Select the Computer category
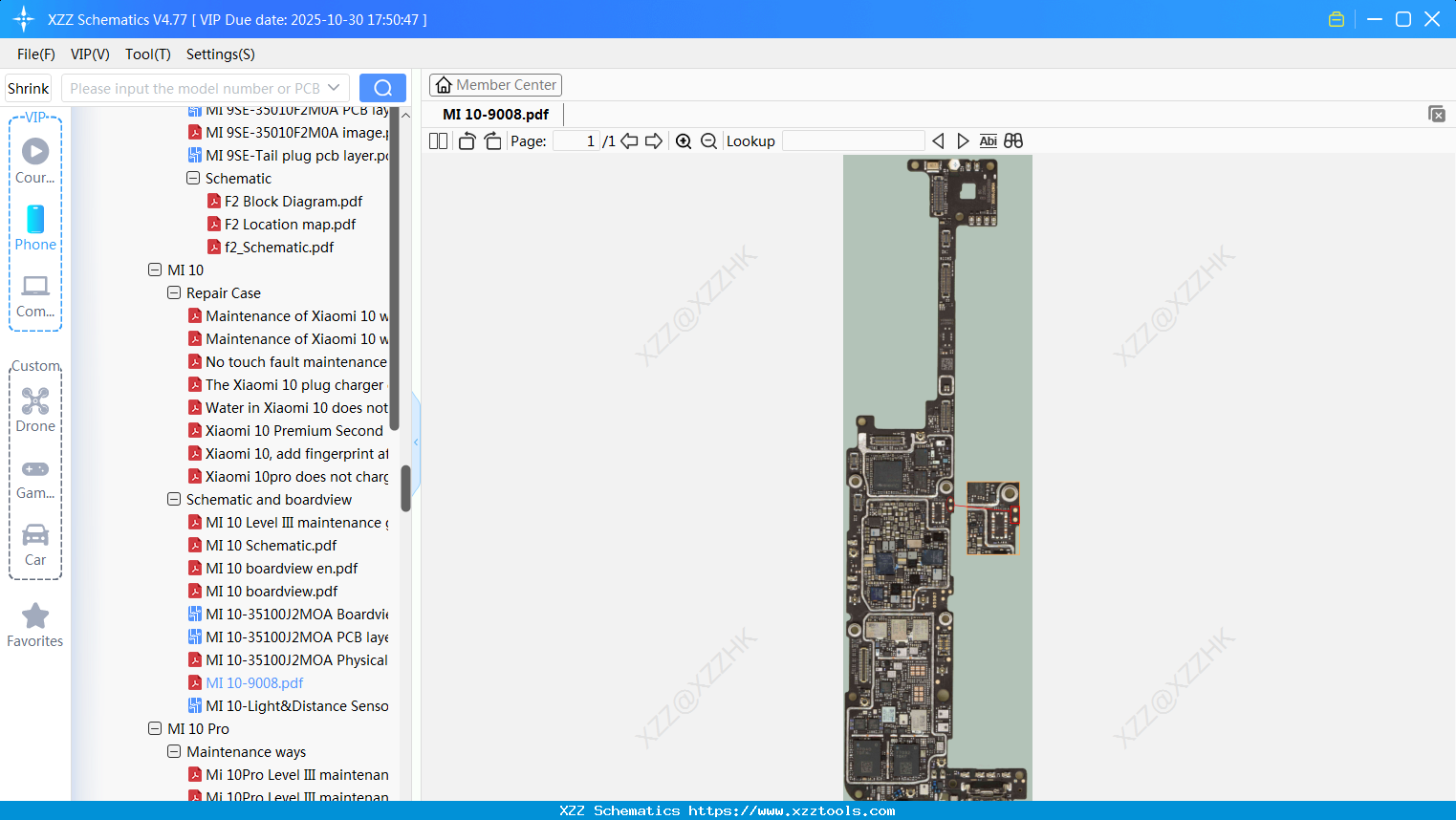 35,295
